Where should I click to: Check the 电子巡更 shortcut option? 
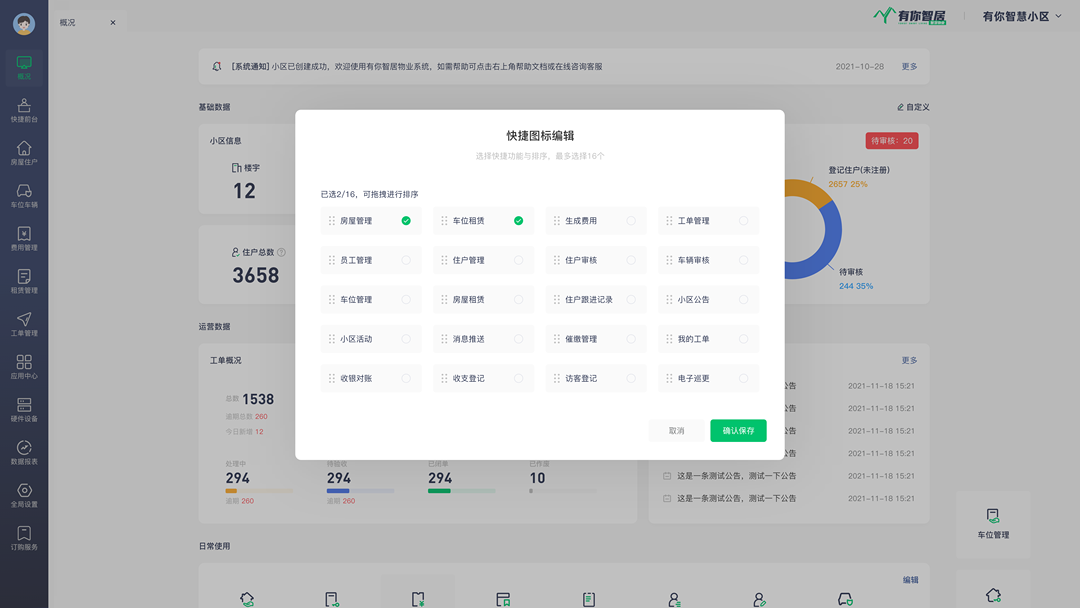coord(743,379)
